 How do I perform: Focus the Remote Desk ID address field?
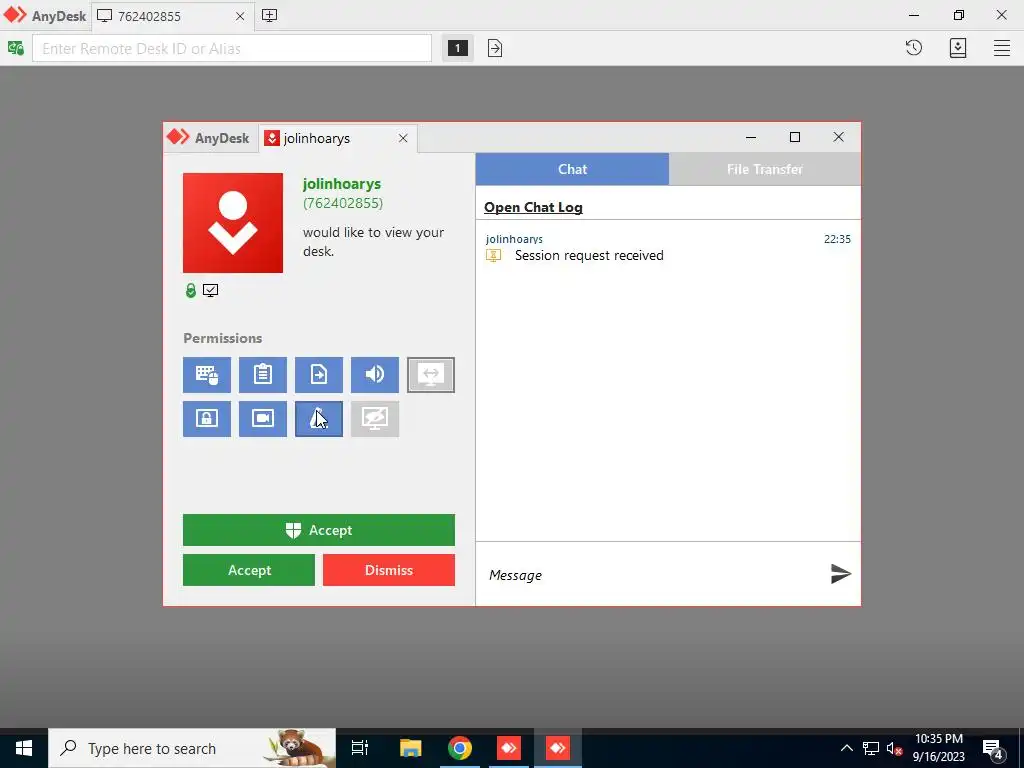[x=232, y=48]
